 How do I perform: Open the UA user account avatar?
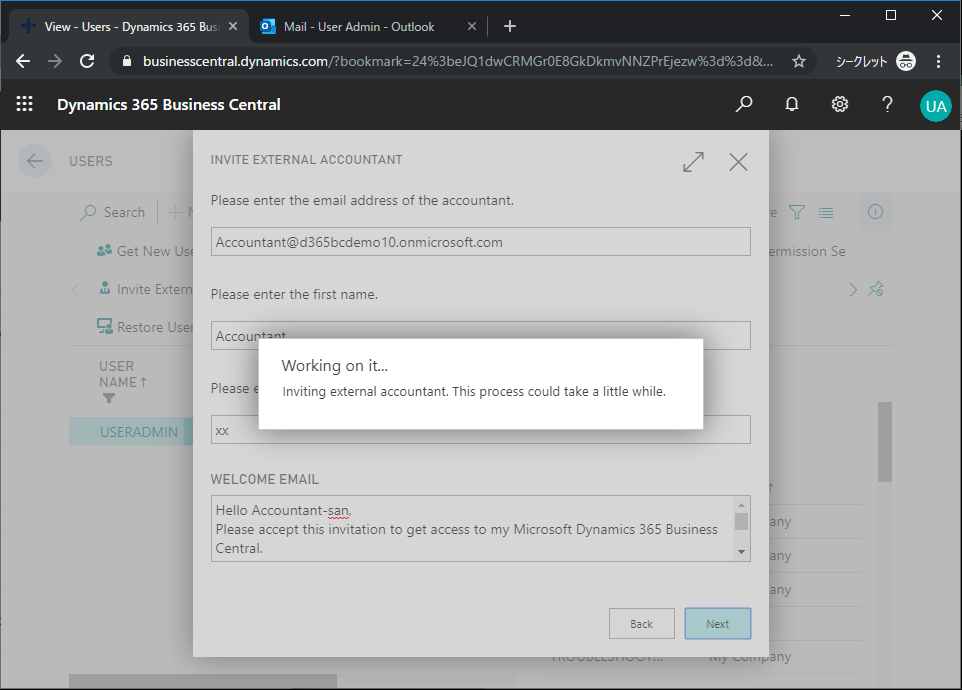[936, 106]
